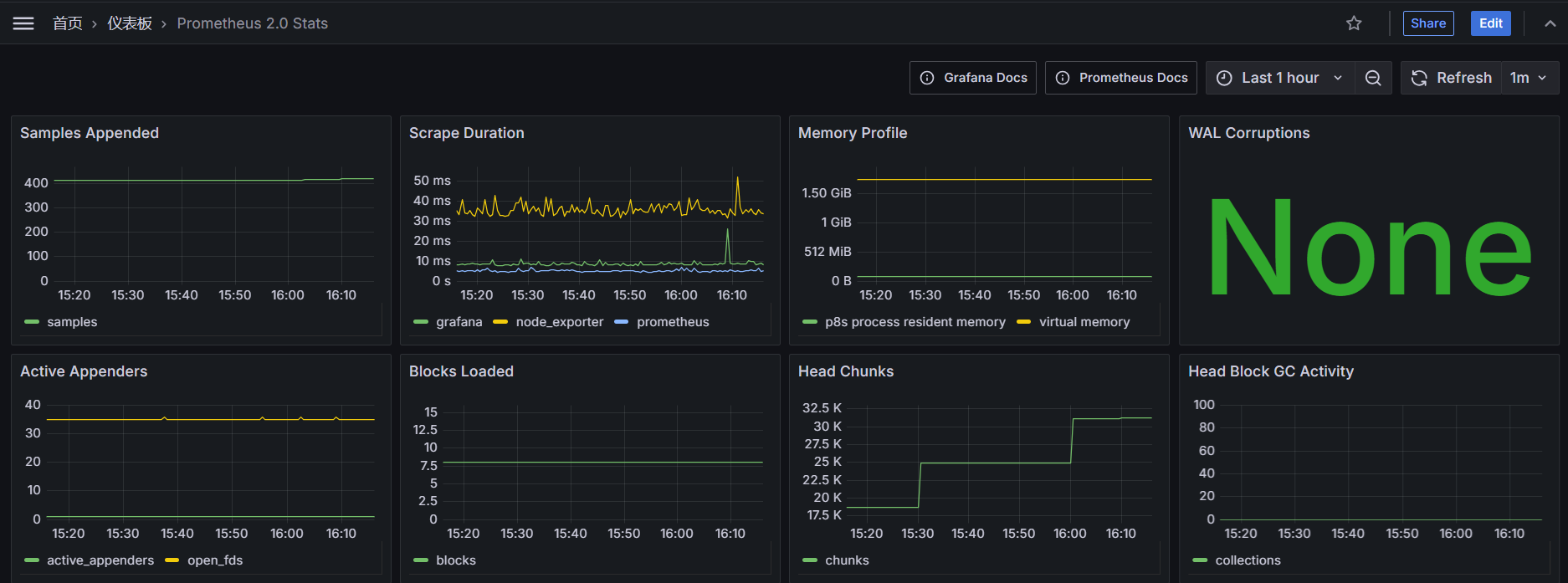
Task: Toggle active_appenders series in legend
Action: (100, 560)
